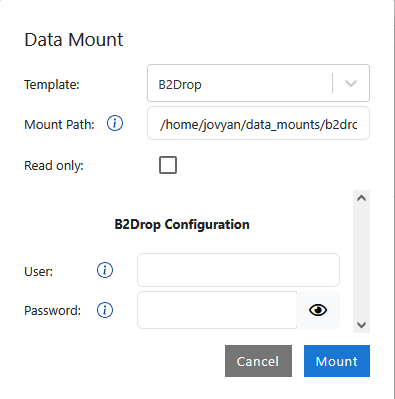
Task: Select the B2Drop Configuration heading text
Action: pos(182,224)
